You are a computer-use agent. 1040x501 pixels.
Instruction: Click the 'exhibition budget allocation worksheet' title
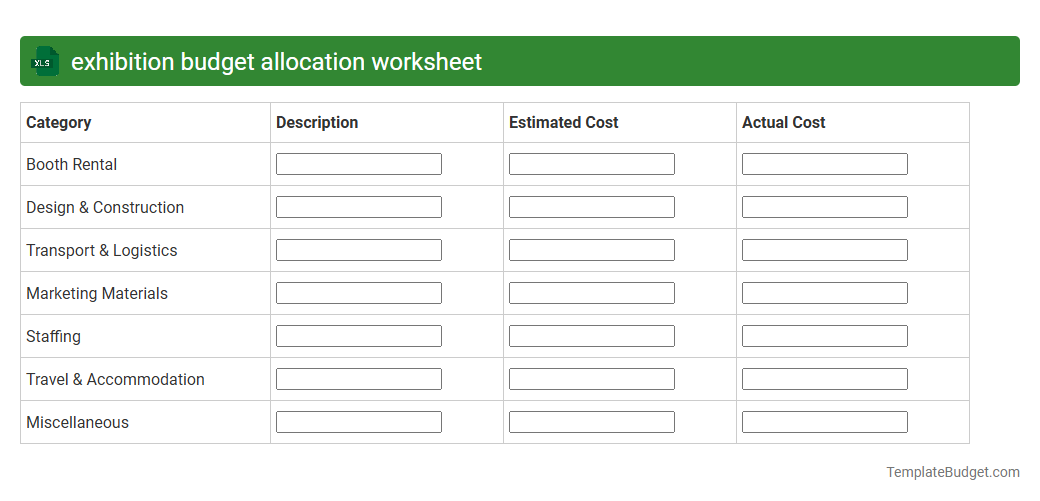tap(277, 62)
